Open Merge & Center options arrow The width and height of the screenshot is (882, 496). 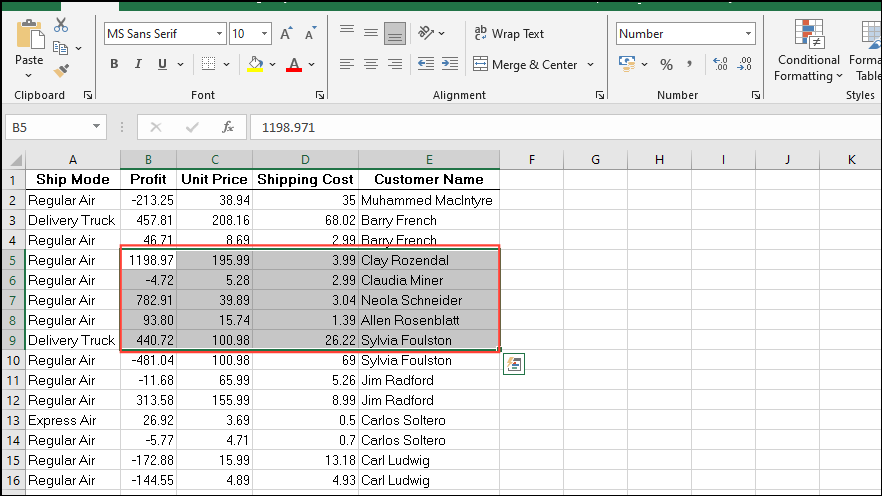click(x=591, y=65)
